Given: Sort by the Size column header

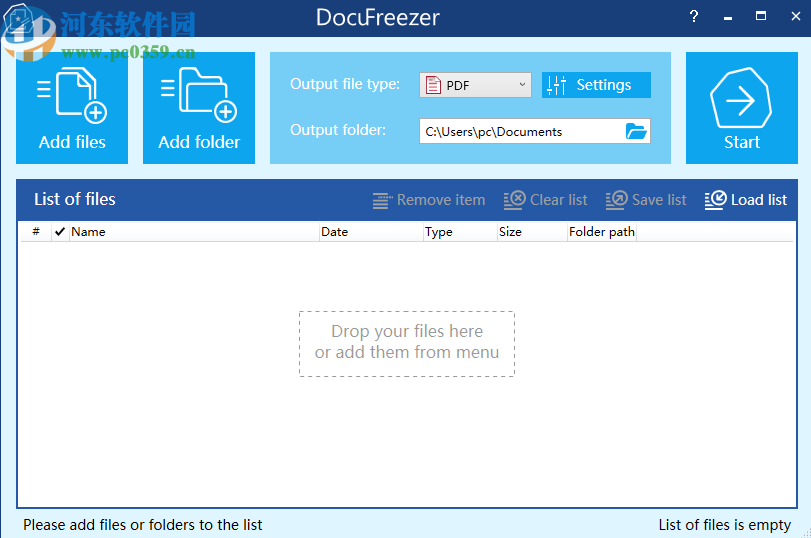Looking at the screenshot, I should [532, 232].
